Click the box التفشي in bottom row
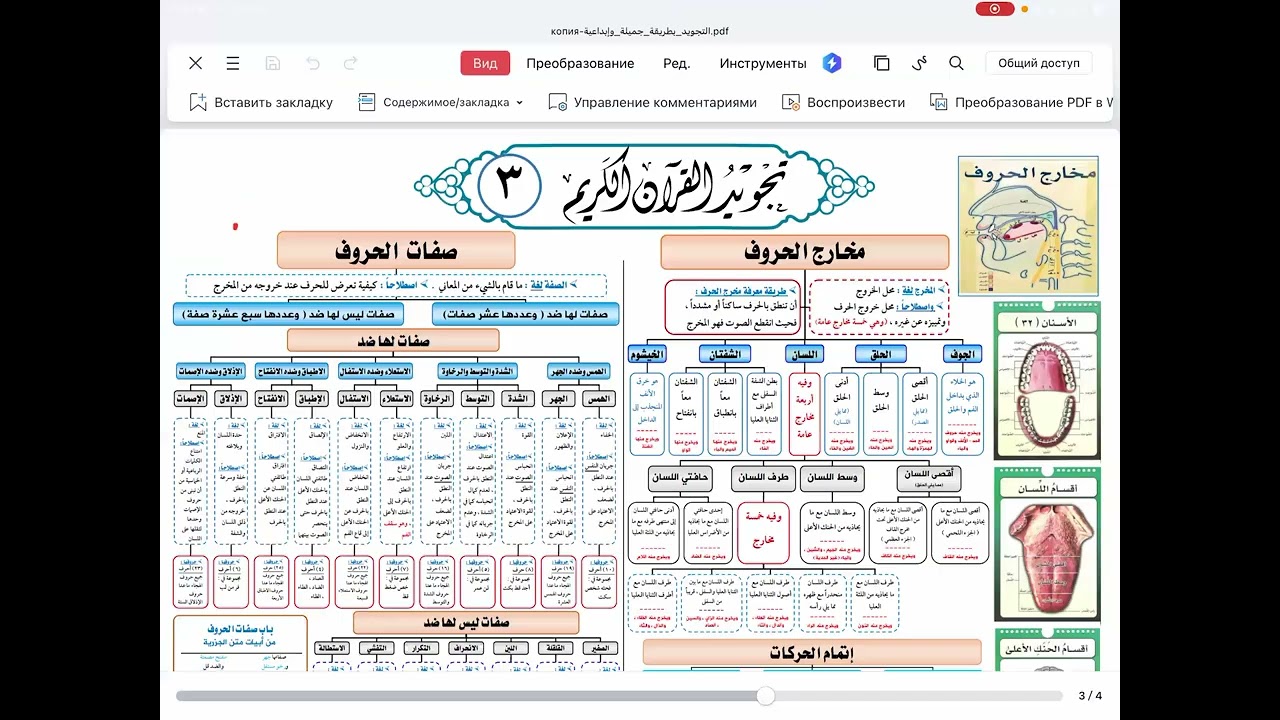Screen dimensions: 1280x720 point(375,648)
